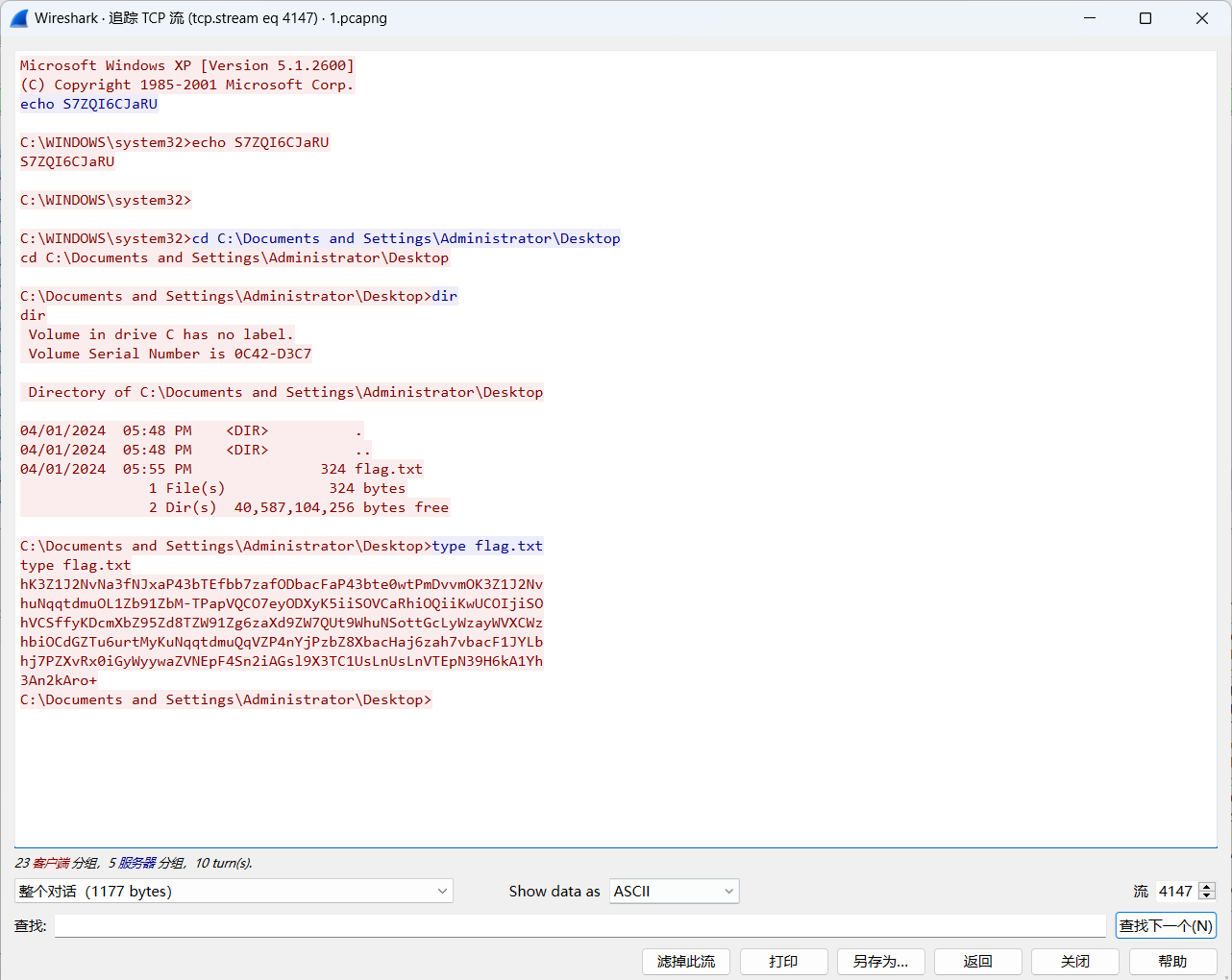Viewport: 1232px width, 980px height.
Task: Maximize the Wireshark follow stream window
Action: [1146, 18]
